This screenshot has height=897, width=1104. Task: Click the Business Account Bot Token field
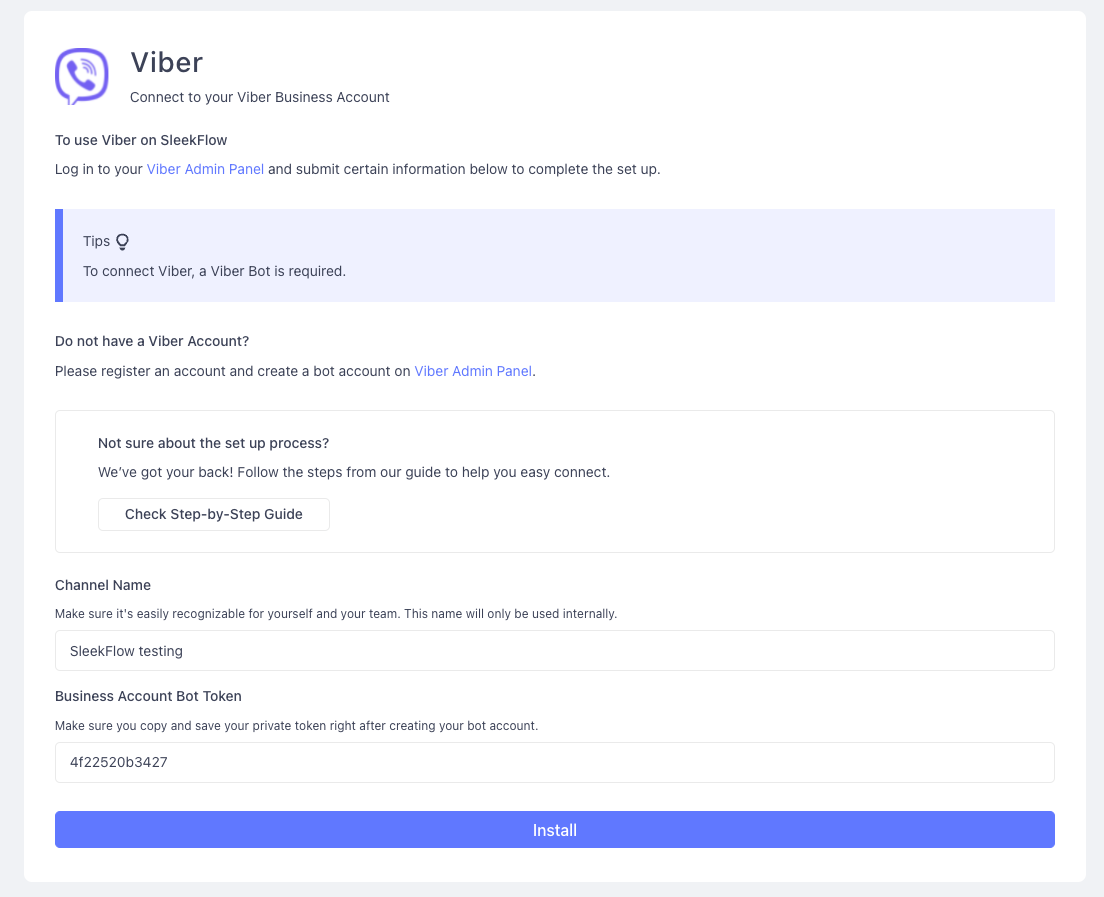tap(554, 762)
